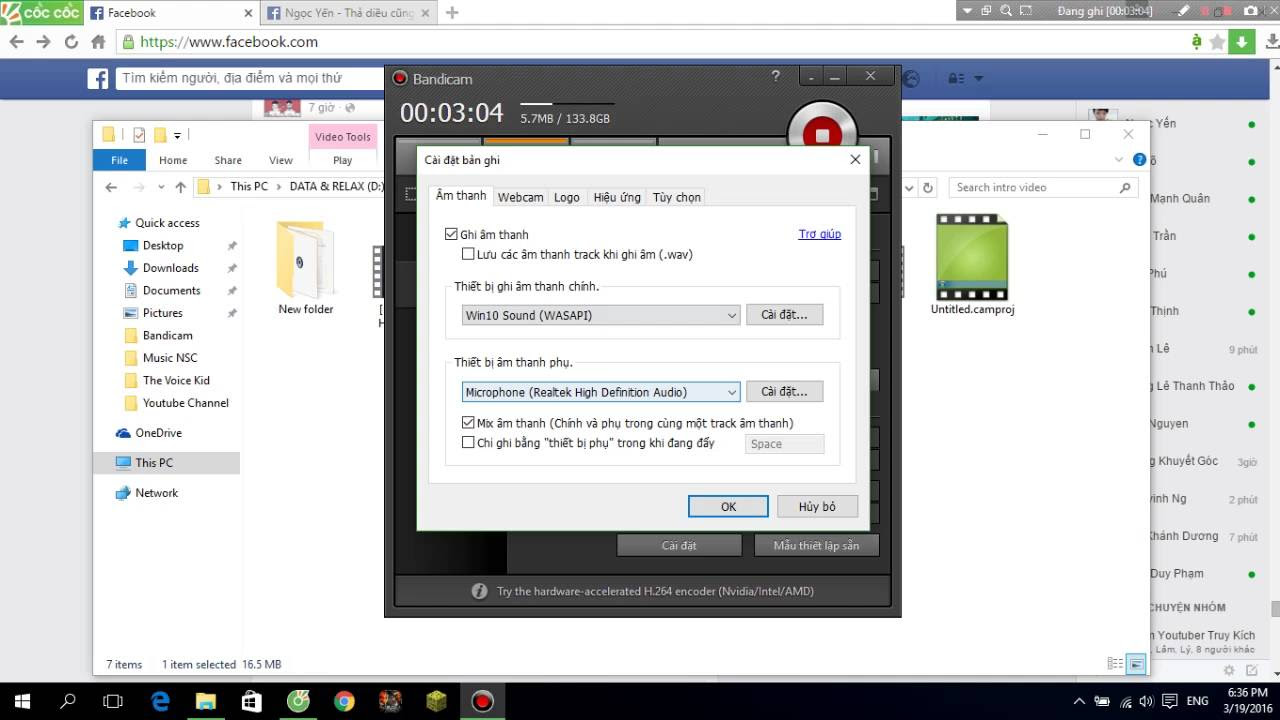Open Task View on taskbar
Viewport: 1280px width, 720px height.
tap(113, 701)
